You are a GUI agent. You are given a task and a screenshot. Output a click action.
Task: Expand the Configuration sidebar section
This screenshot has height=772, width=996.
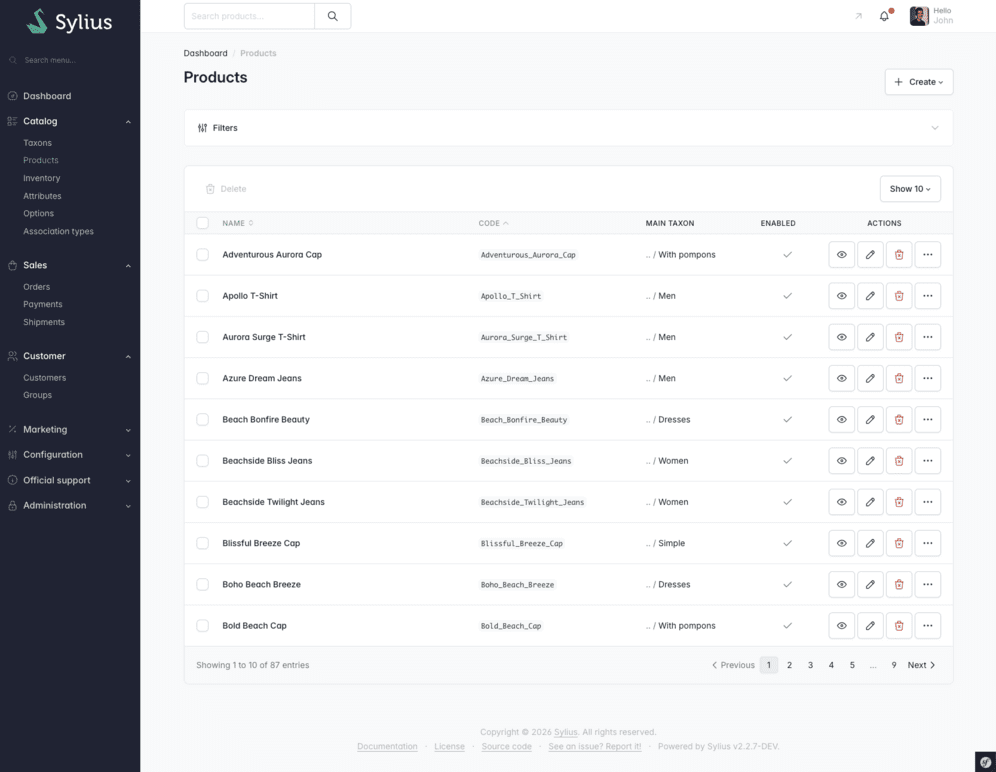click(70, 455)
